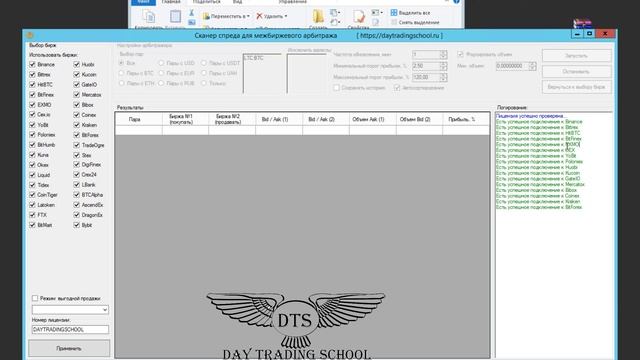Click the new folder icon in Explorer ribbon

318,17
